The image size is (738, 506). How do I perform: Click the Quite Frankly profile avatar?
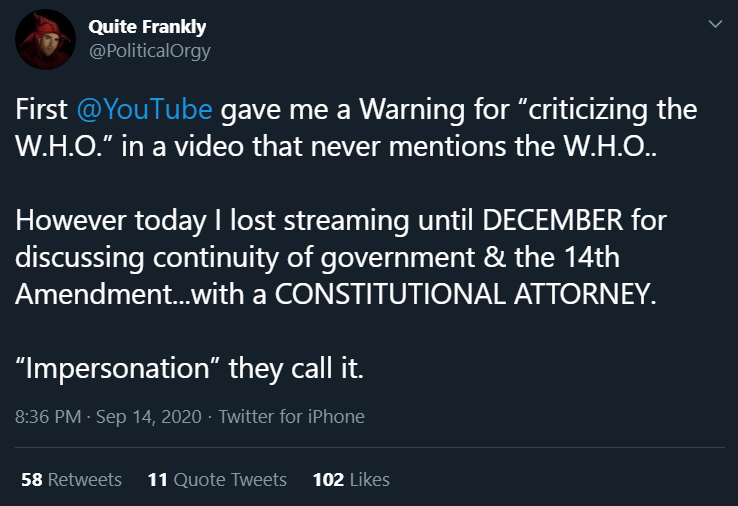point(46,40)
